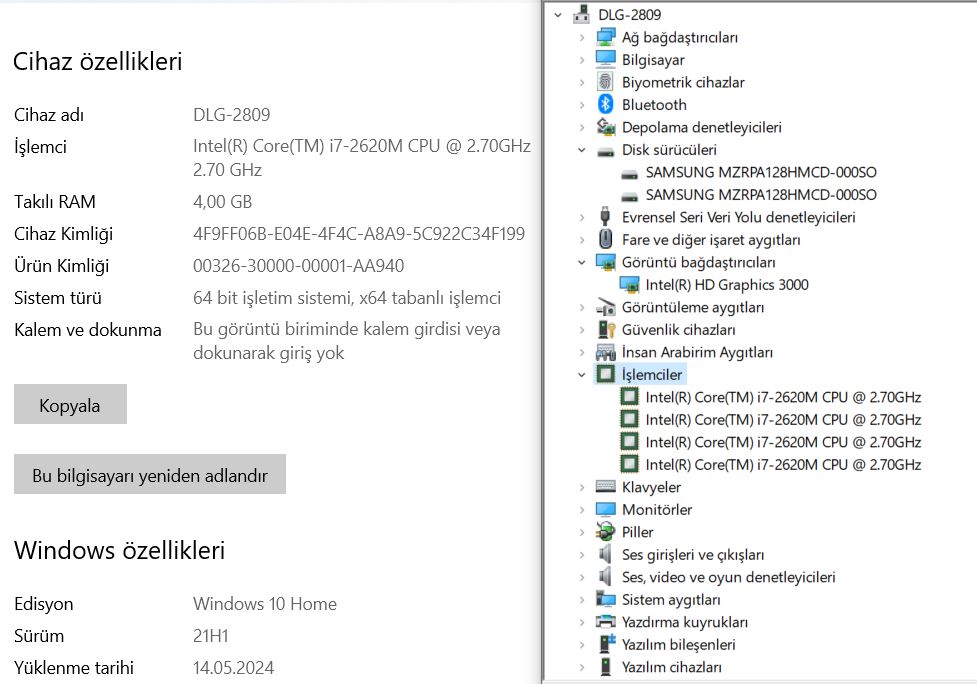The image size is (977, 684).
Task: Click the 'Windows 10 Home' edition value
Action: click(x=265, y=604)
